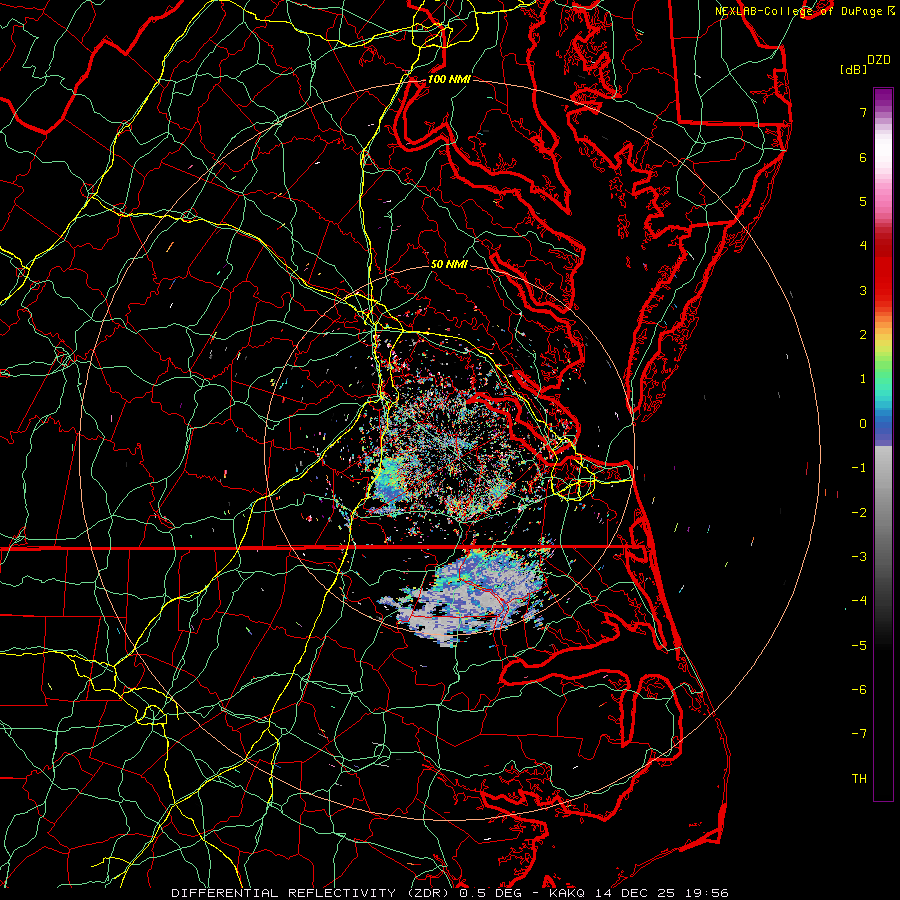Click the KAKQ station identifier in caption
The image size is (900, 900).
coord(568,893)
